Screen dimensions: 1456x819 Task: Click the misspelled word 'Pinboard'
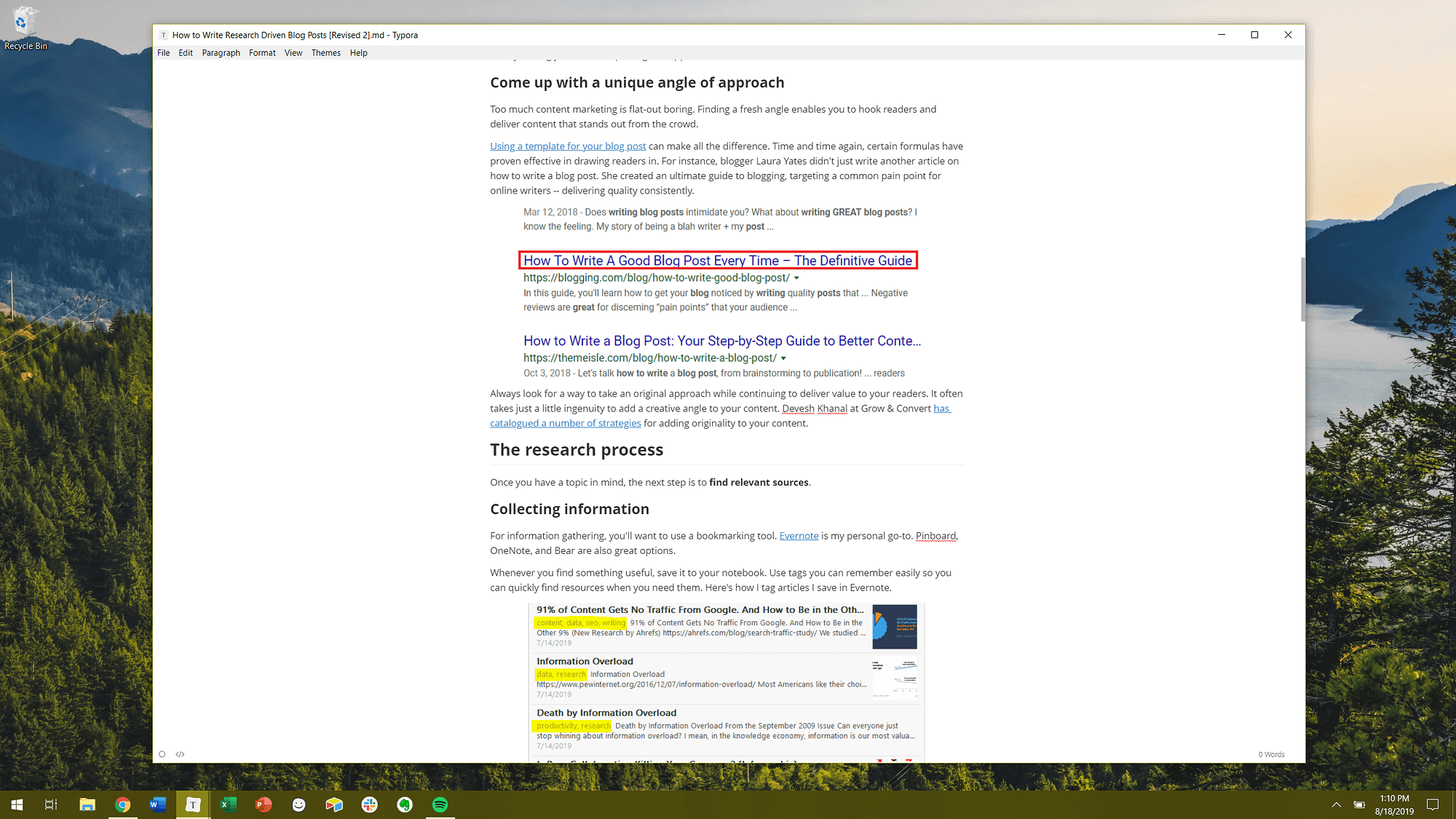pos(935,536)
